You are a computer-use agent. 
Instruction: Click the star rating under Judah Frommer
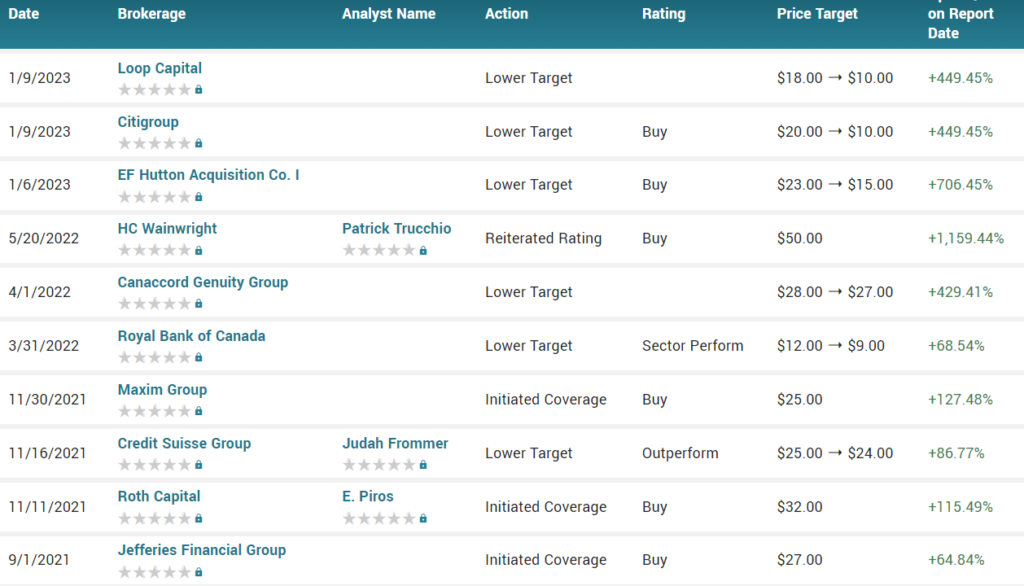[x=379, y=464]
